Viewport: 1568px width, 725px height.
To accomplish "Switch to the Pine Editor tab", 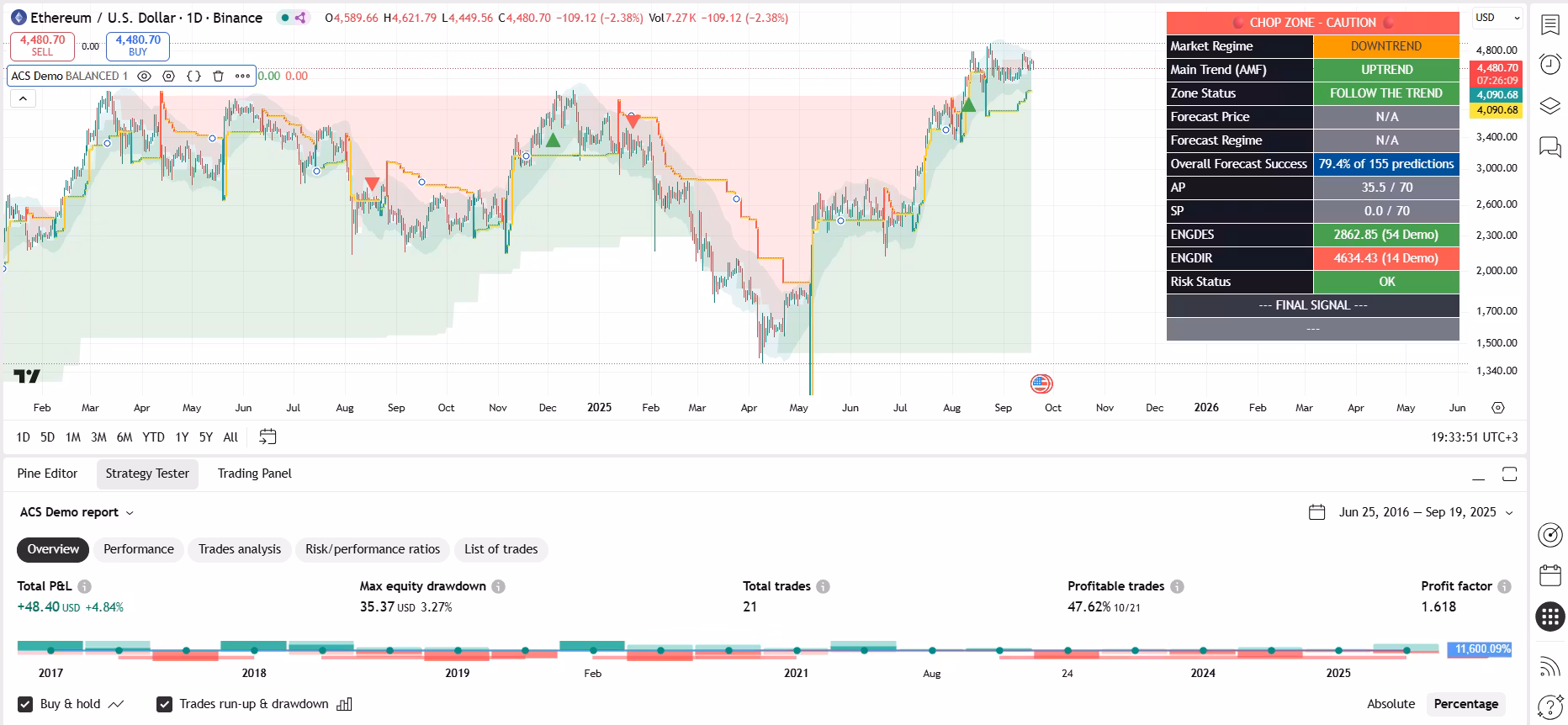I will (x=47, y=474).
